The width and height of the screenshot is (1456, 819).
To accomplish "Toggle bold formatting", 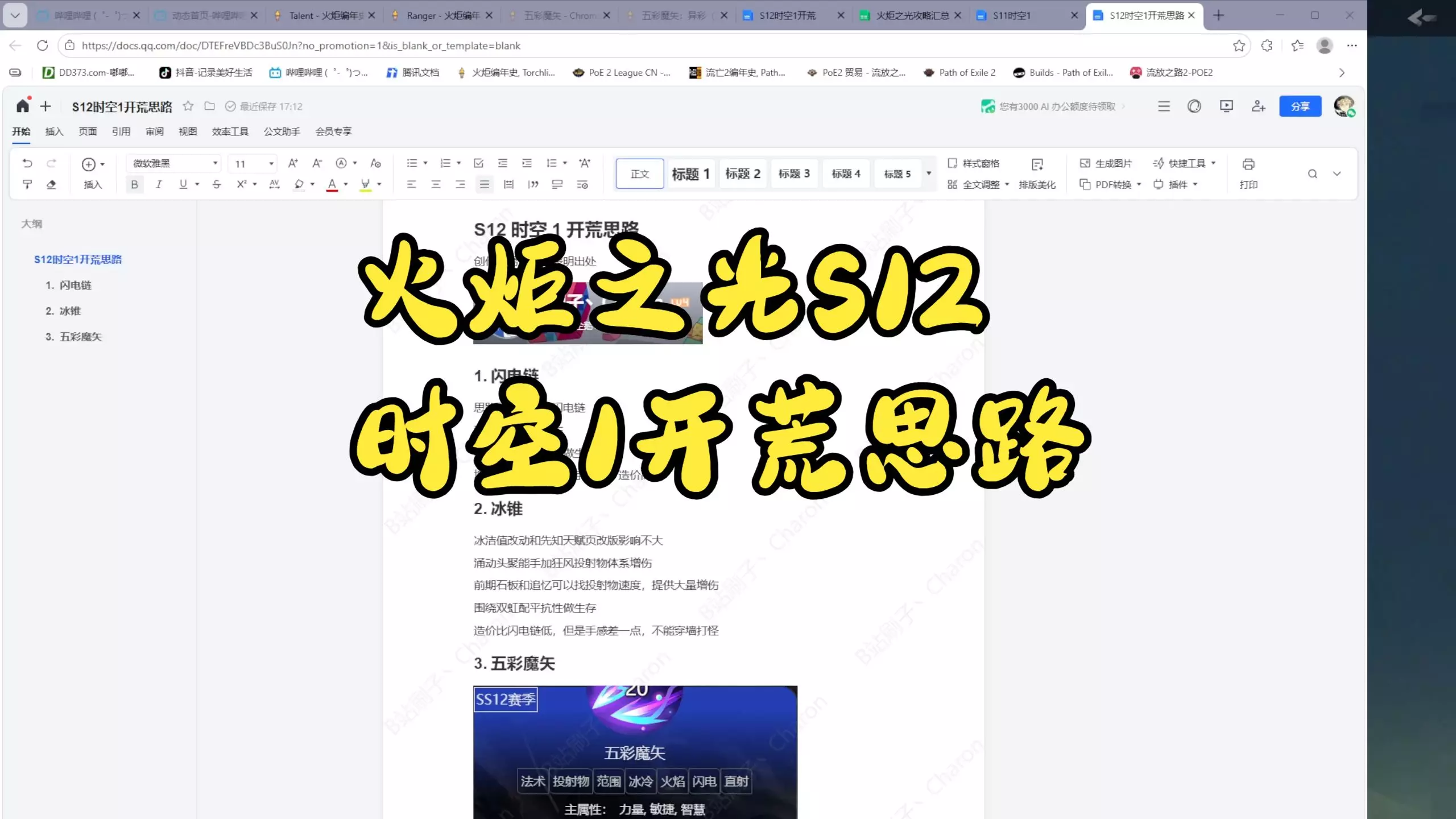I will point(134,184).
